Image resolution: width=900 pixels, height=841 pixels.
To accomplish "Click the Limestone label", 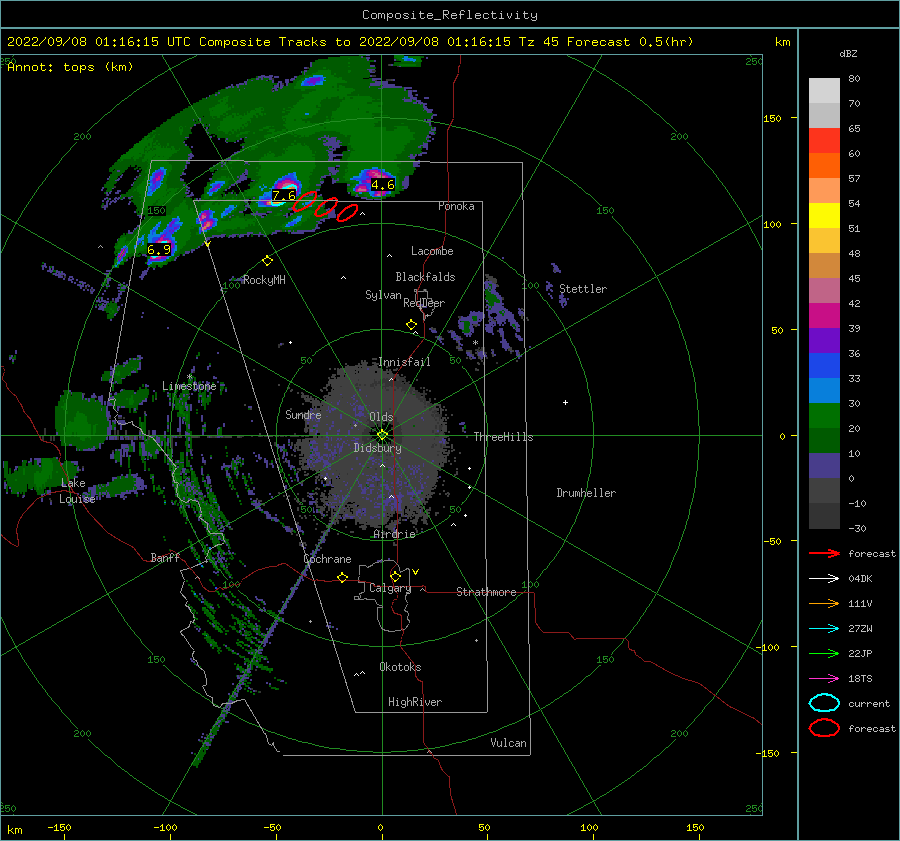I will (189, 386).
